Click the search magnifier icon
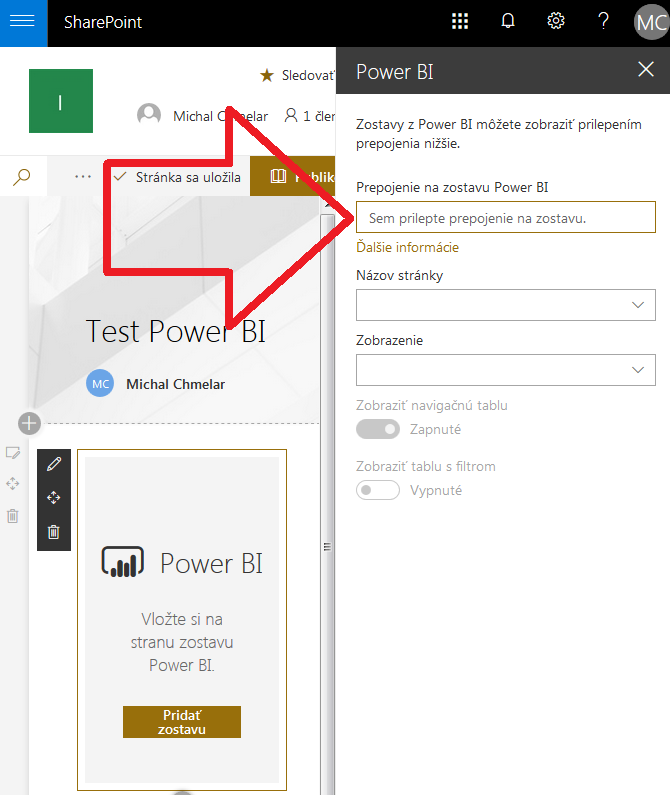670x795 pixels. (x=22, y=177)
